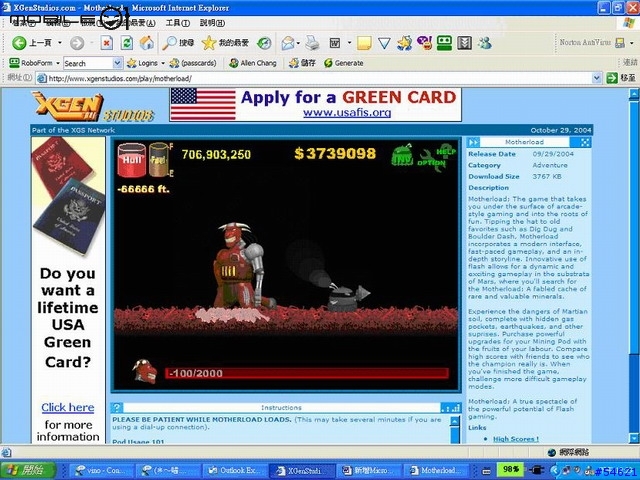Open the Edit with Word dropdown arrow
Screen dimensions: 640x480
(349, 42)
